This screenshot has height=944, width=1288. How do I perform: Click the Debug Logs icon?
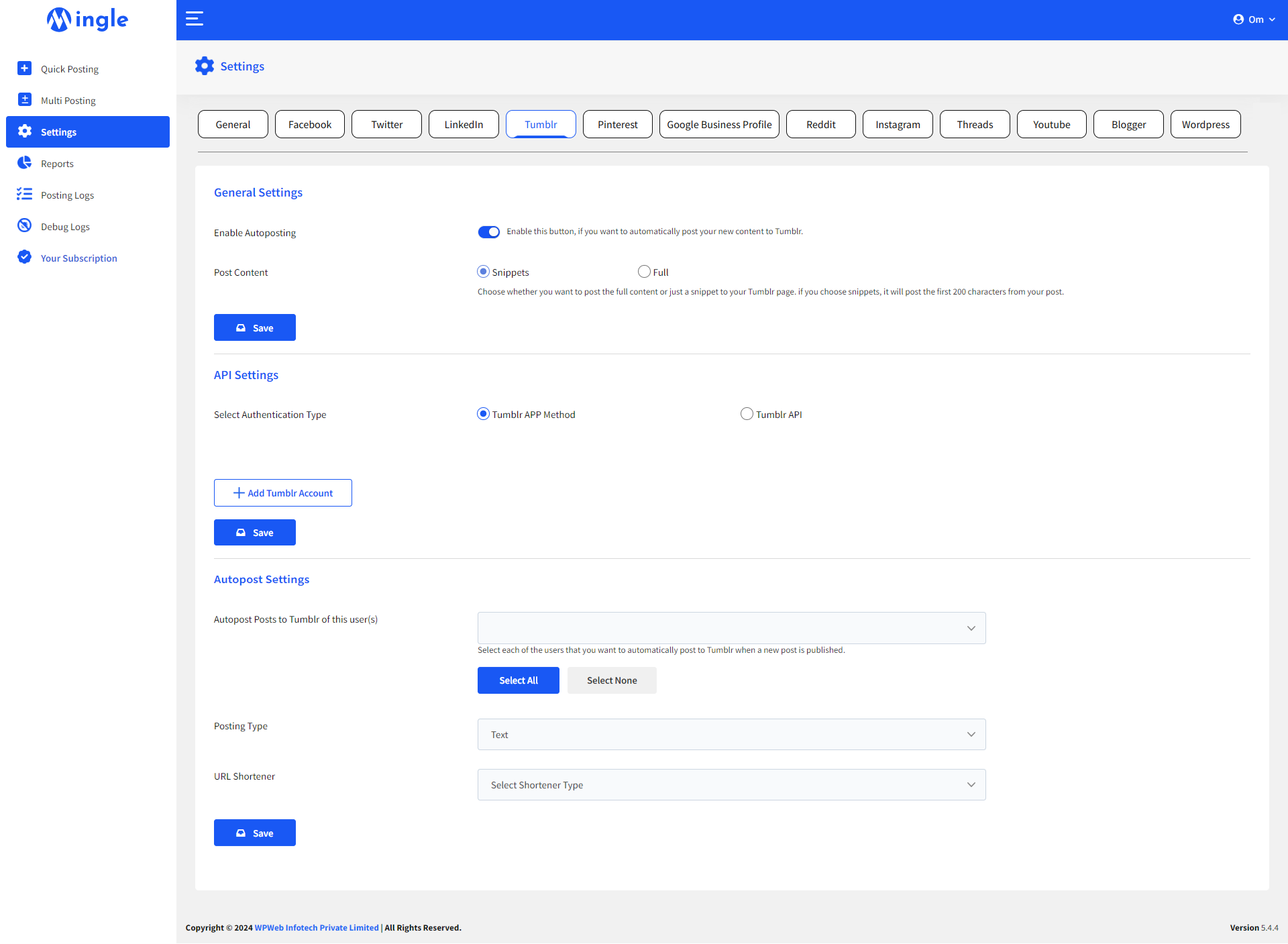coord(25,226)
